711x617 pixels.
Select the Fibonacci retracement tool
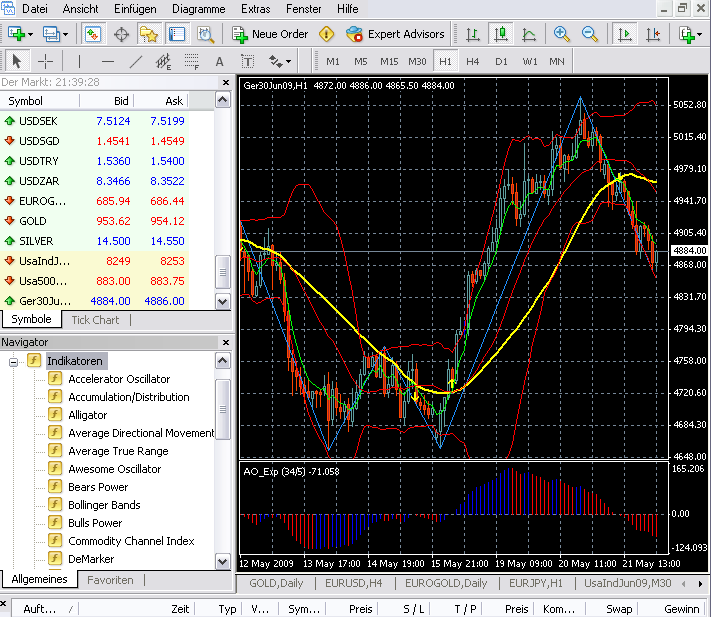click(x=192, y=61)
